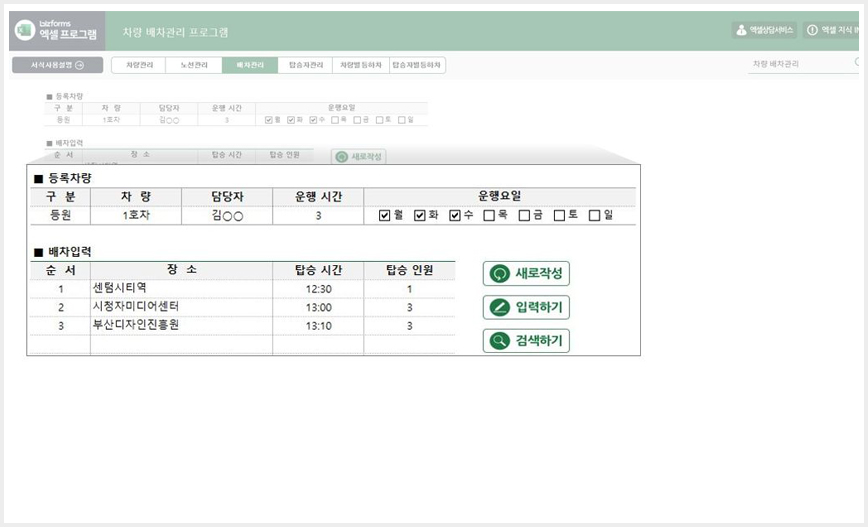Click the 입력하기 button with the pencil icon
Viewport: 868px width, 527px height.
(526, 307)
